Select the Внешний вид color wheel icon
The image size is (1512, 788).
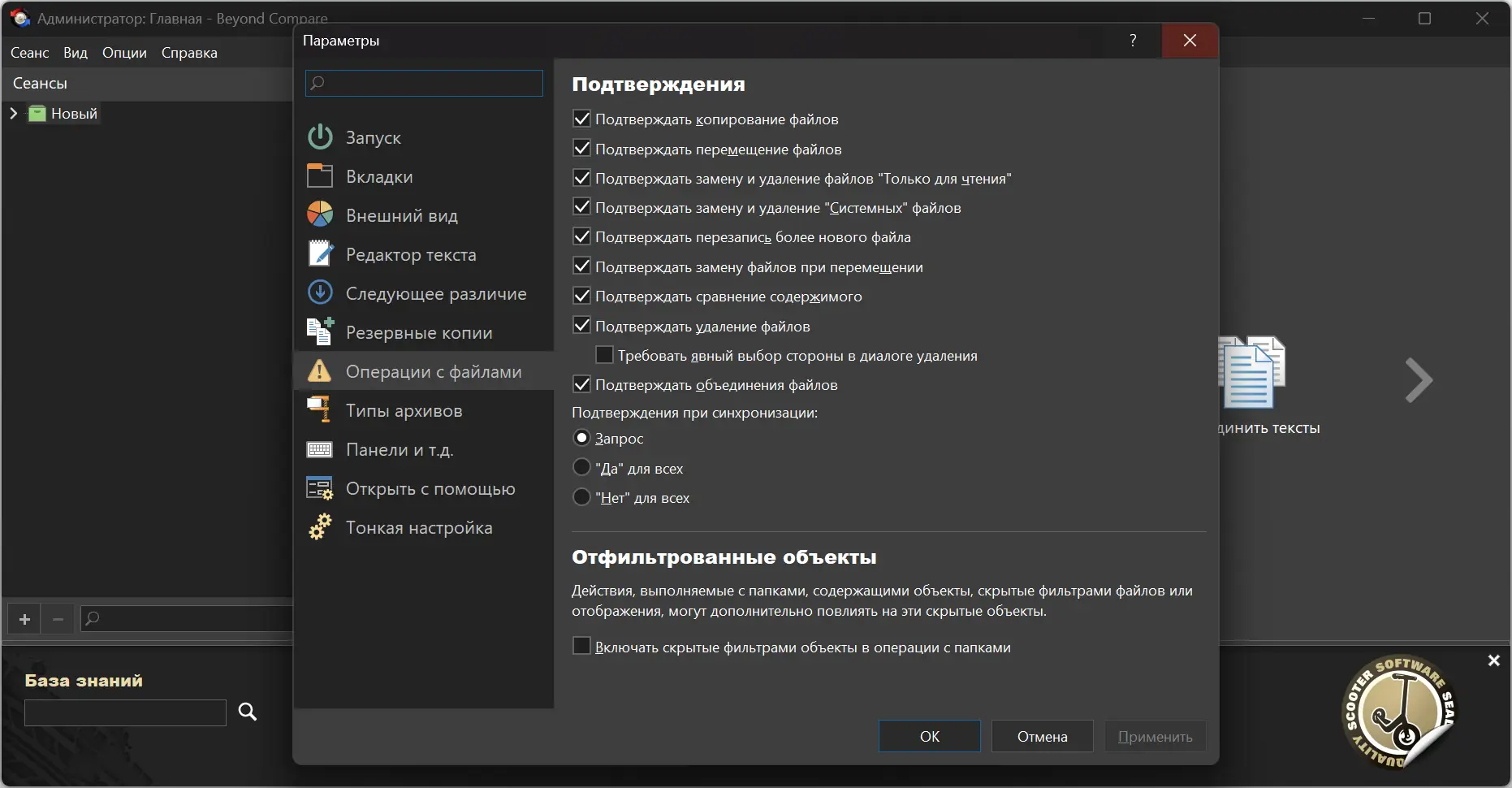pos(320,215)
